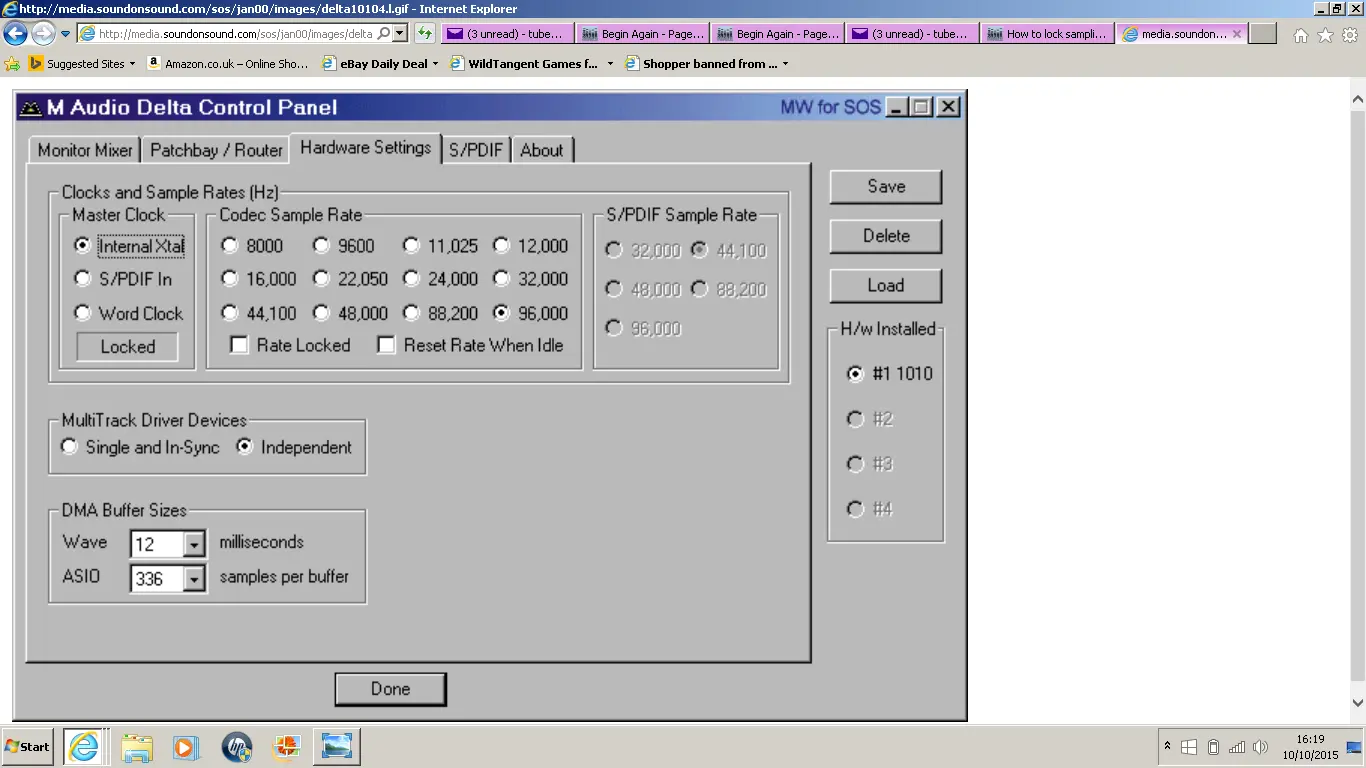The height and width of the screenshot is (768, 1366).
Task: Click the Load button
Action: coord(886,286)
